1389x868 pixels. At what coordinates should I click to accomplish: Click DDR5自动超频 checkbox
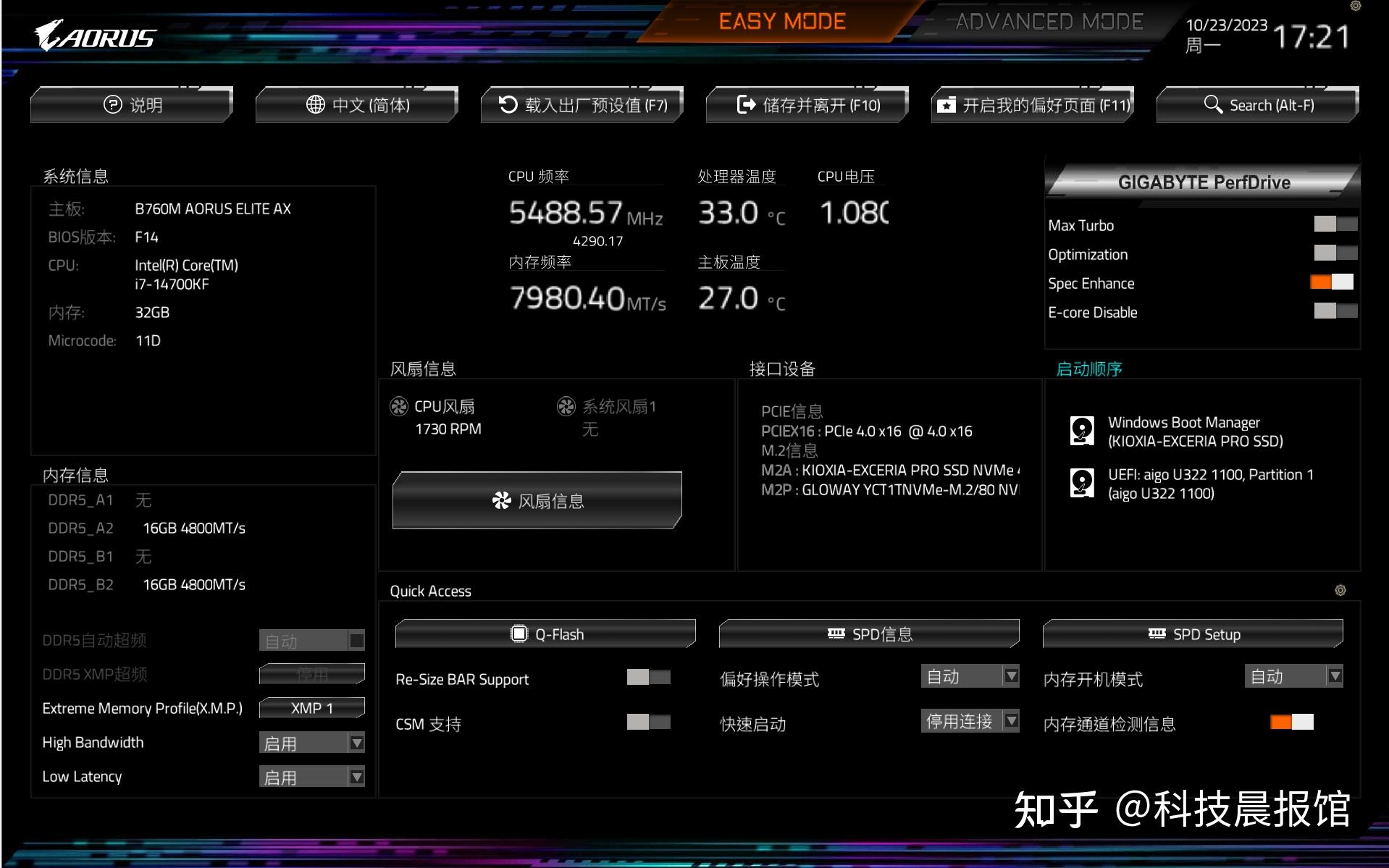click(x=356, y=641)
